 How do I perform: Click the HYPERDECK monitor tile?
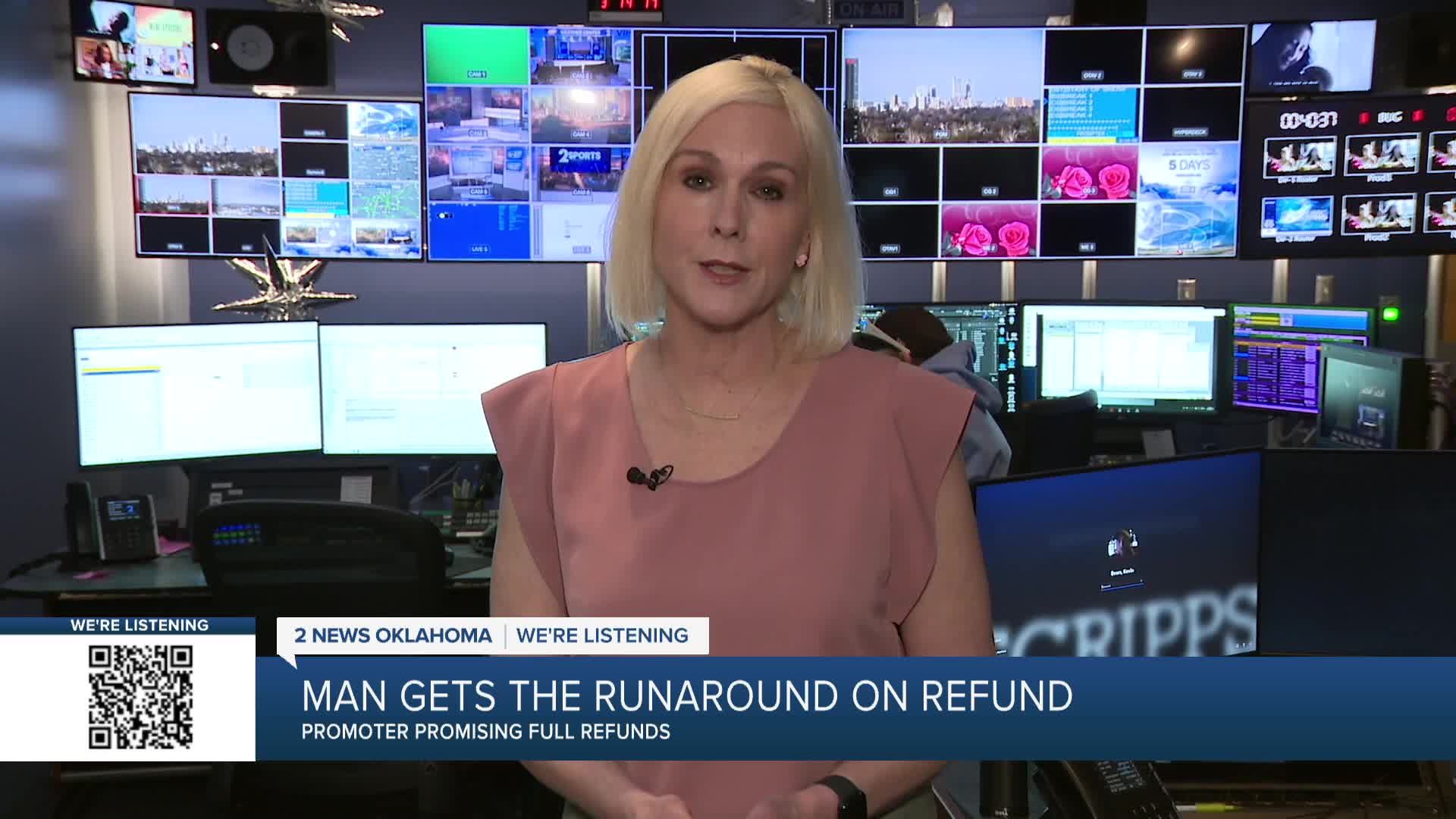(1191, 115)
